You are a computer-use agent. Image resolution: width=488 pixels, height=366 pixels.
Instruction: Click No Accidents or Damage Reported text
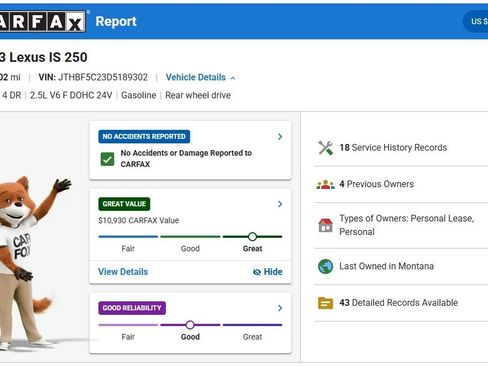pos(186,159)
